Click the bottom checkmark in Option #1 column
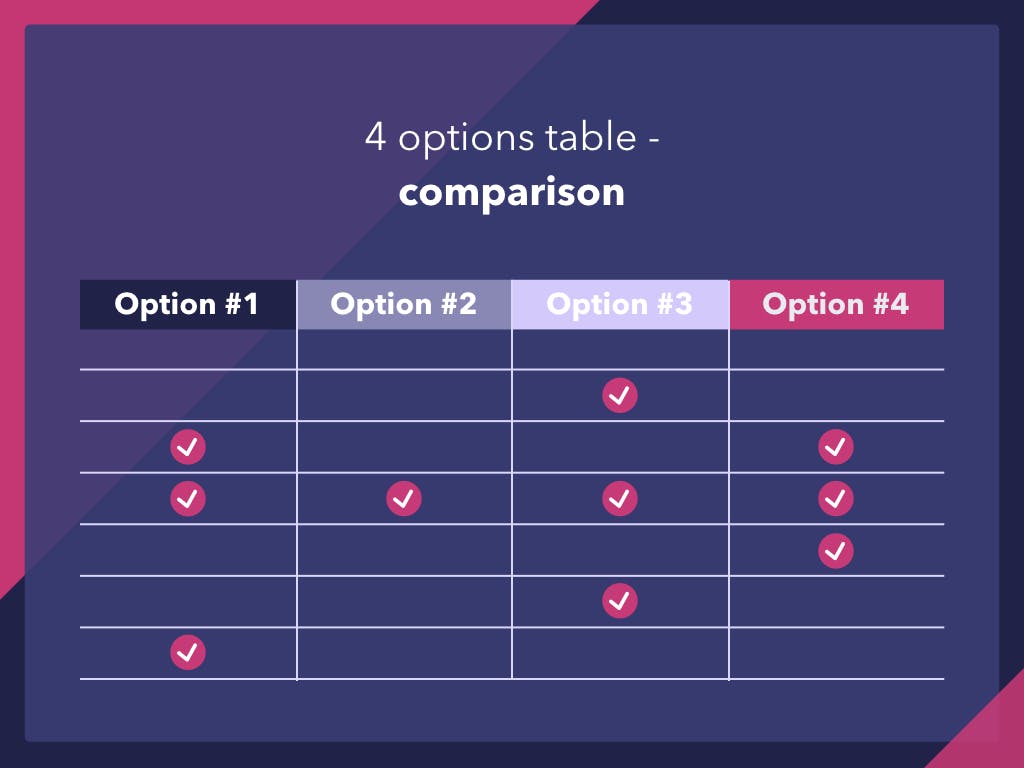The image size is (1024, 768). (188, 653)
